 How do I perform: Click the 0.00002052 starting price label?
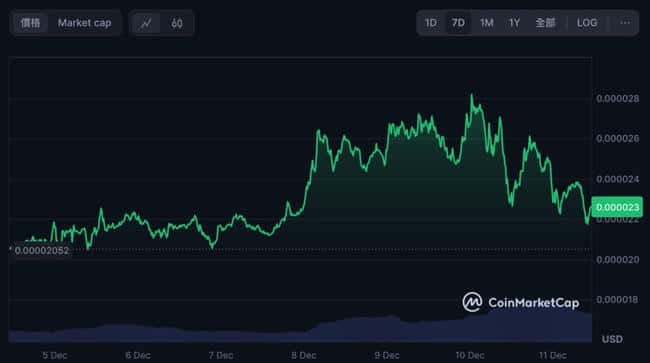[41, 250]
